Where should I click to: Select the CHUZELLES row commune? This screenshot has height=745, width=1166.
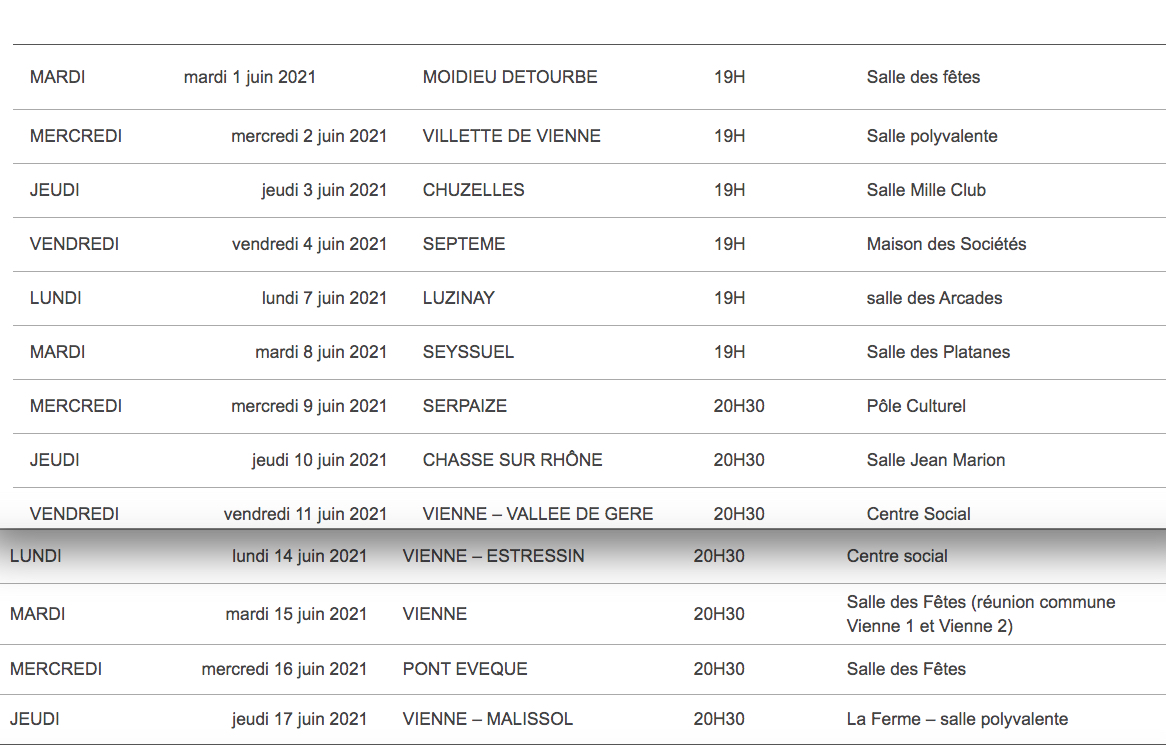coord(473,190)
